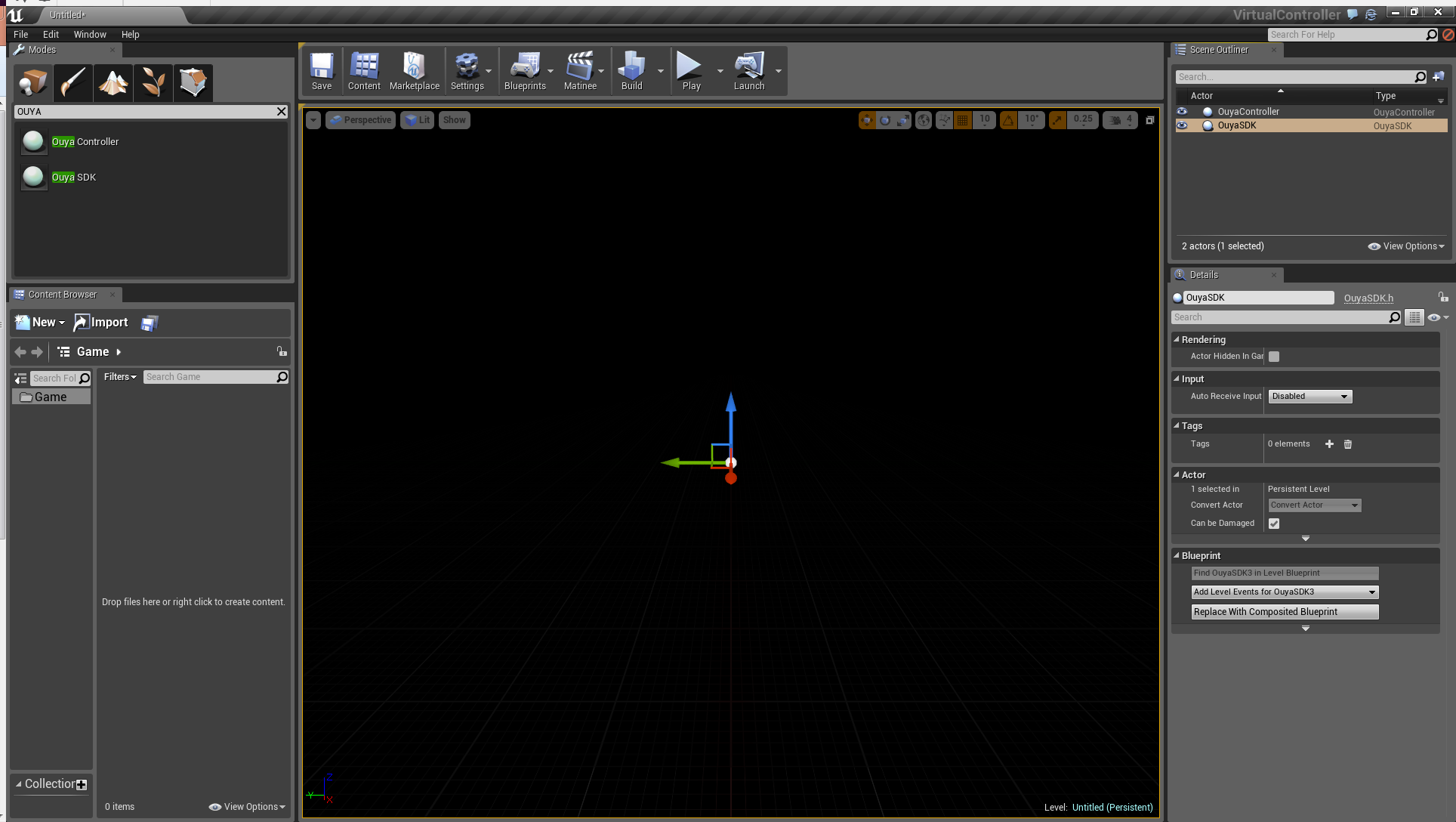The width and height of the screenshot is (1456, 822).
Task: Open Auto Receive Input dropdown
Action: coord(1309,397)
